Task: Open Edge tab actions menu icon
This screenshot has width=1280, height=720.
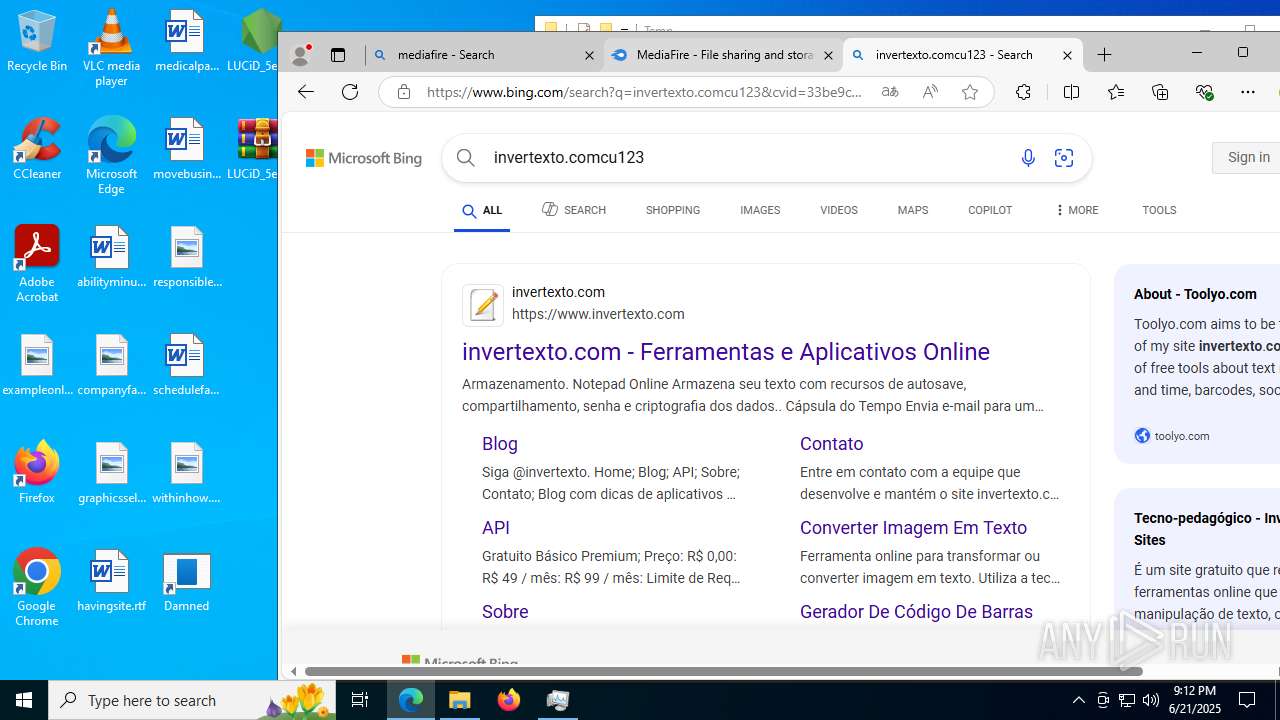Action: [338, 55]
